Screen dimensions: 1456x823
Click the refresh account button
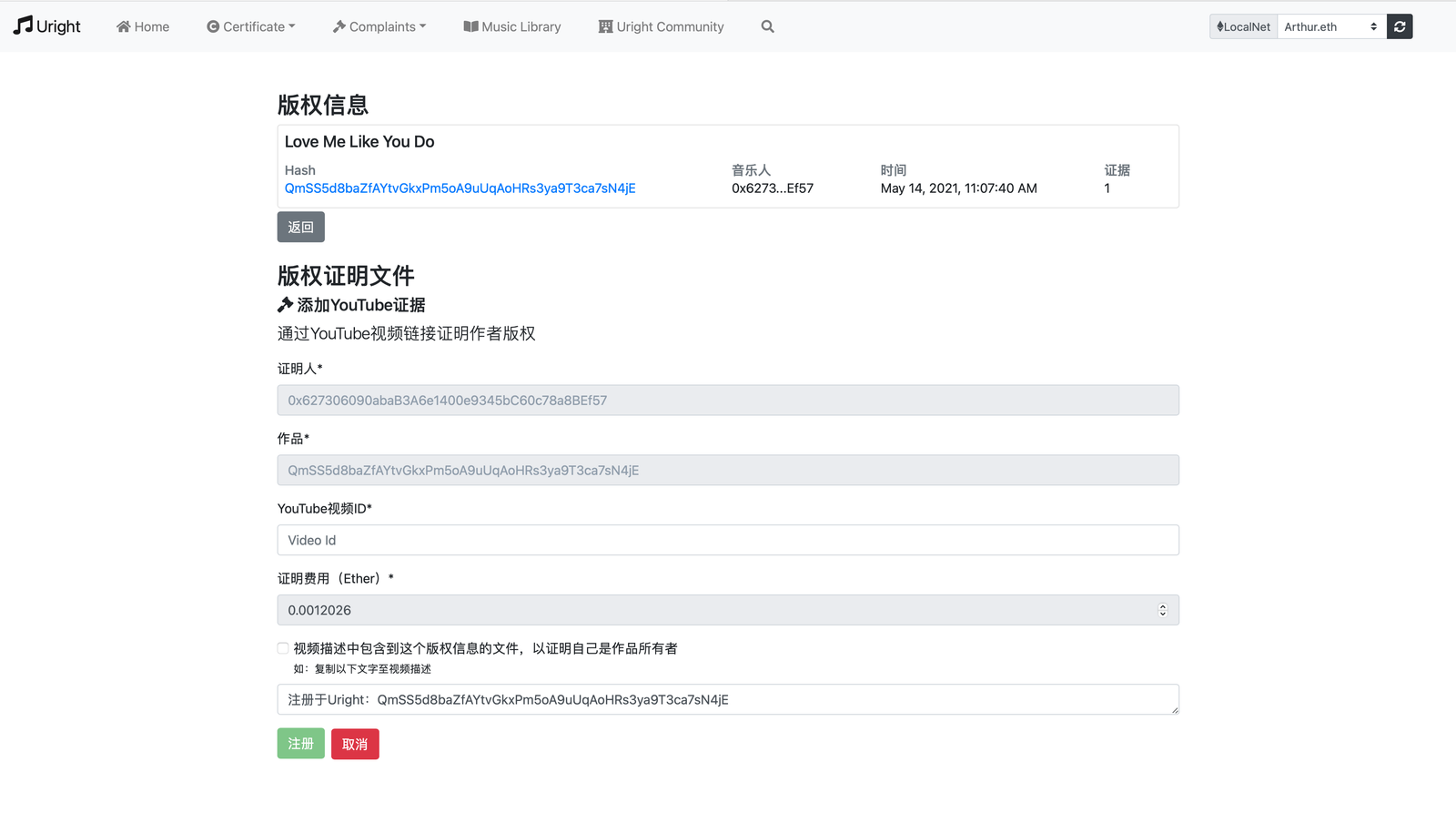click(x=1400, y=26)
